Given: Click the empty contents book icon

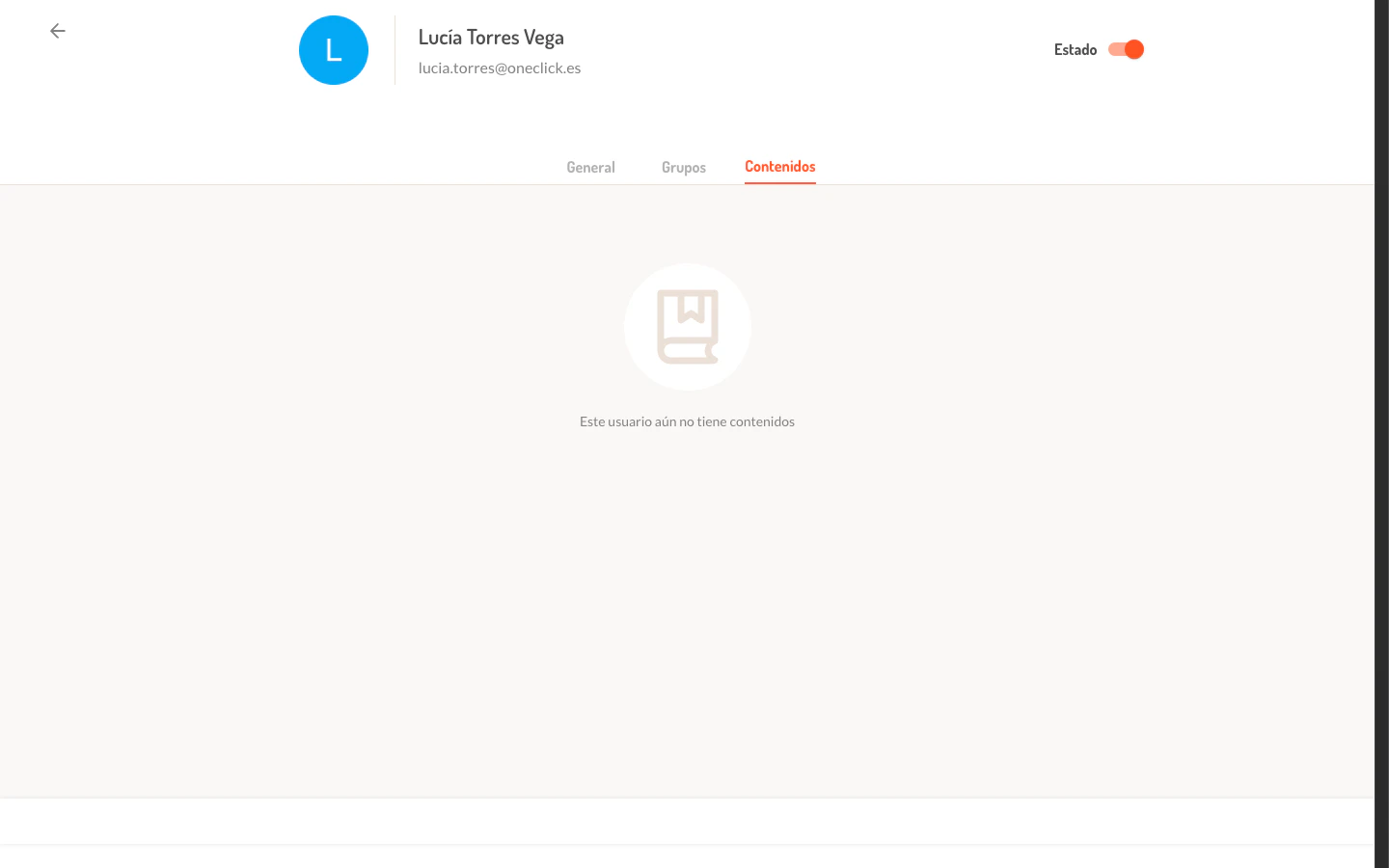Looking at the screenshot, I should pyautogui.click(x=688, y=327).
